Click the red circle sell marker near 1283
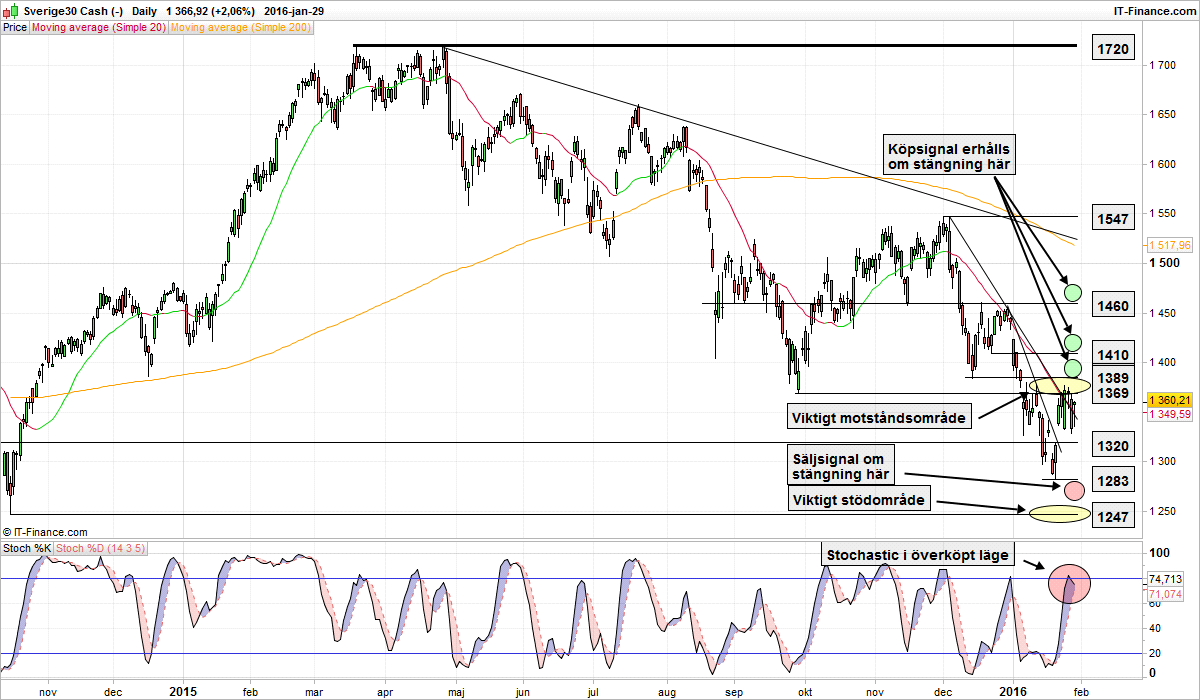The image size is (1200, 700). pyautogui.click(x=1073, y=490)
